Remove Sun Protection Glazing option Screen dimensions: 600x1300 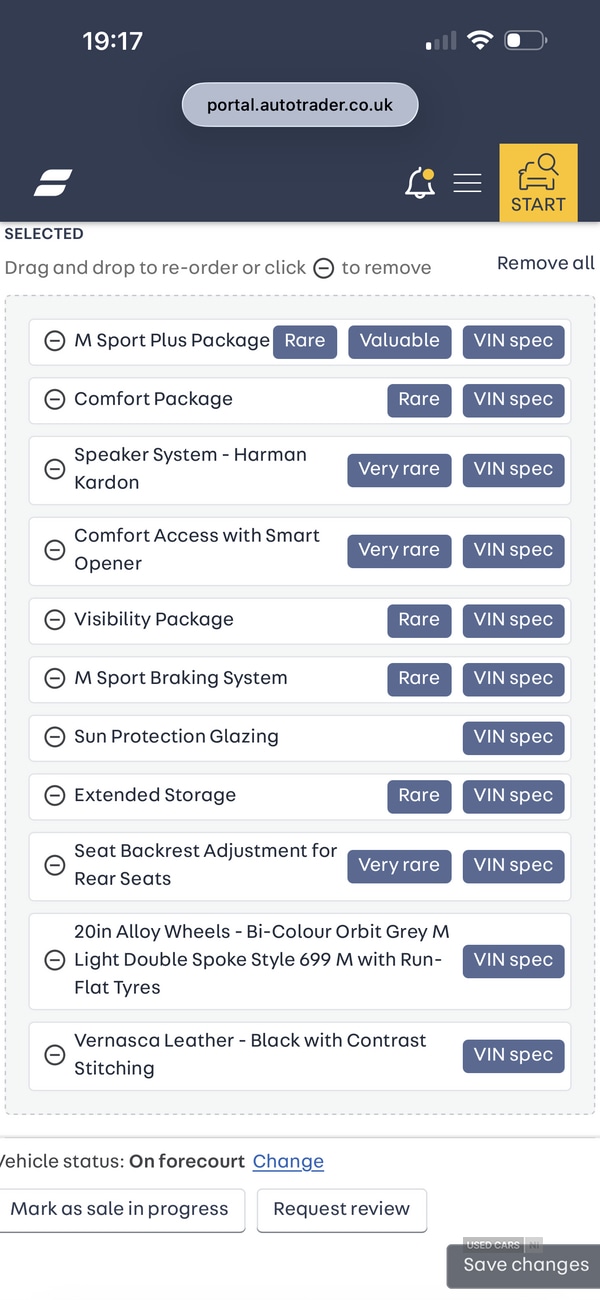55,738
